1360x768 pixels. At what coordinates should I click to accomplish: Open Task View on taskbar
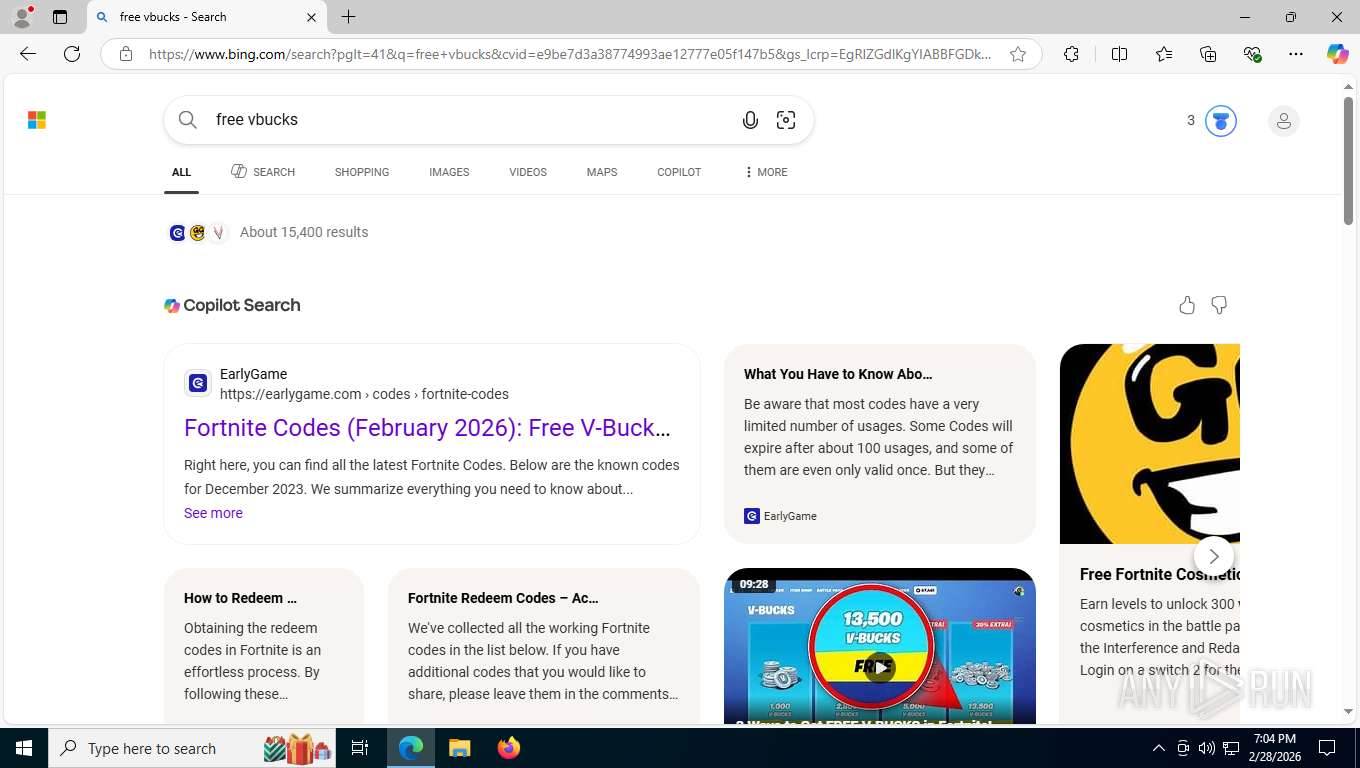pyautogui.click(x=360, y=748)
